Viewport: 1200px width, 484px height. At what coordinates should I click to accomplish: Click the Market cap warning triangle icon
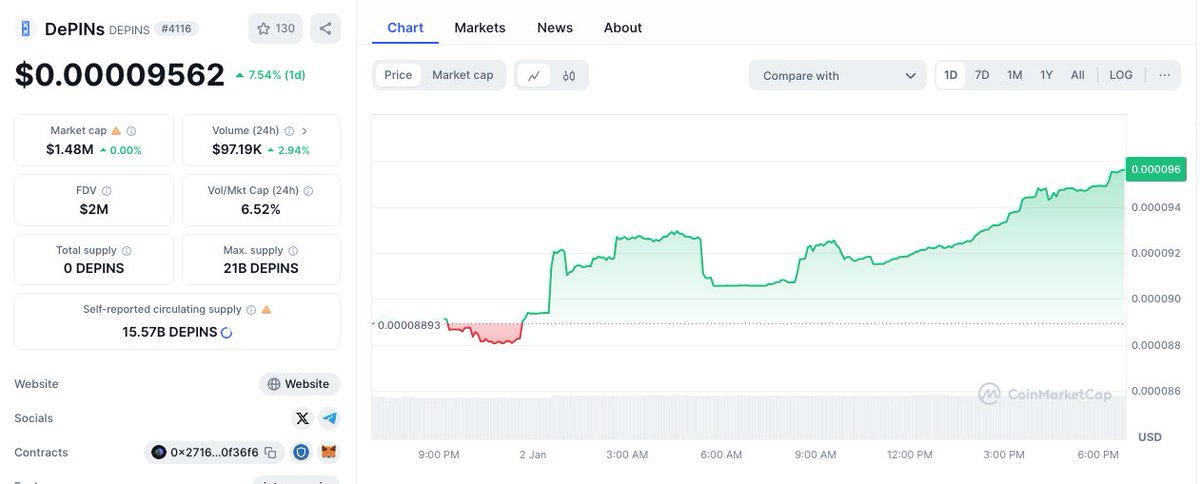tap(116, 131)
